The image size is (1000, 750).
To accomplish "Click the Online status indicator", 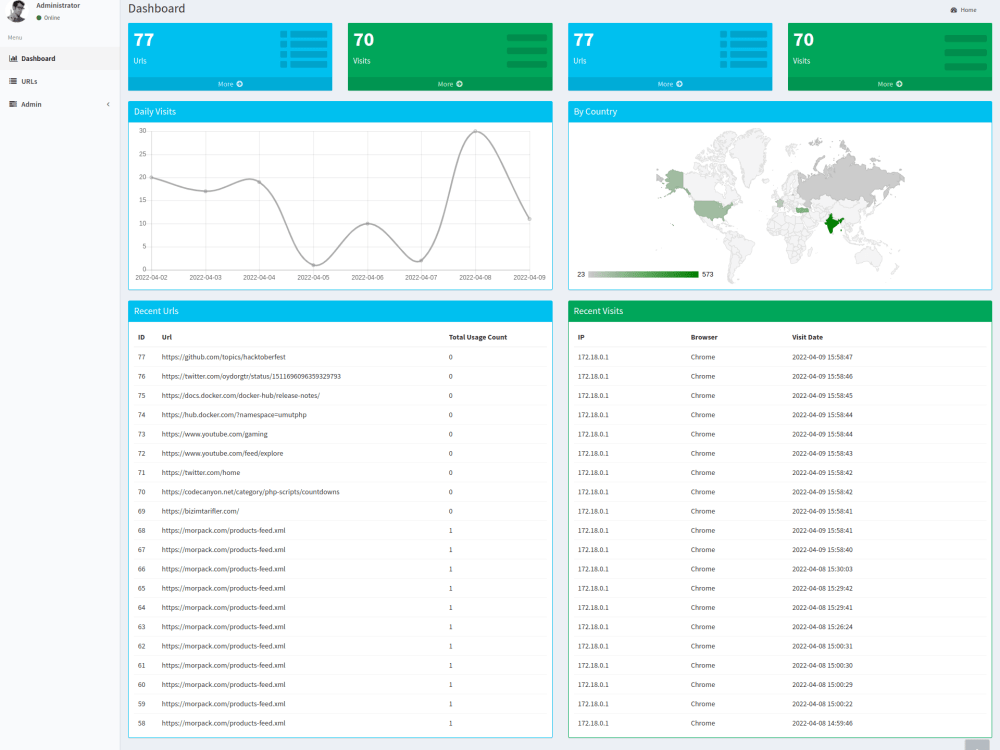I will pyautogui.click(x=48, y=18).
